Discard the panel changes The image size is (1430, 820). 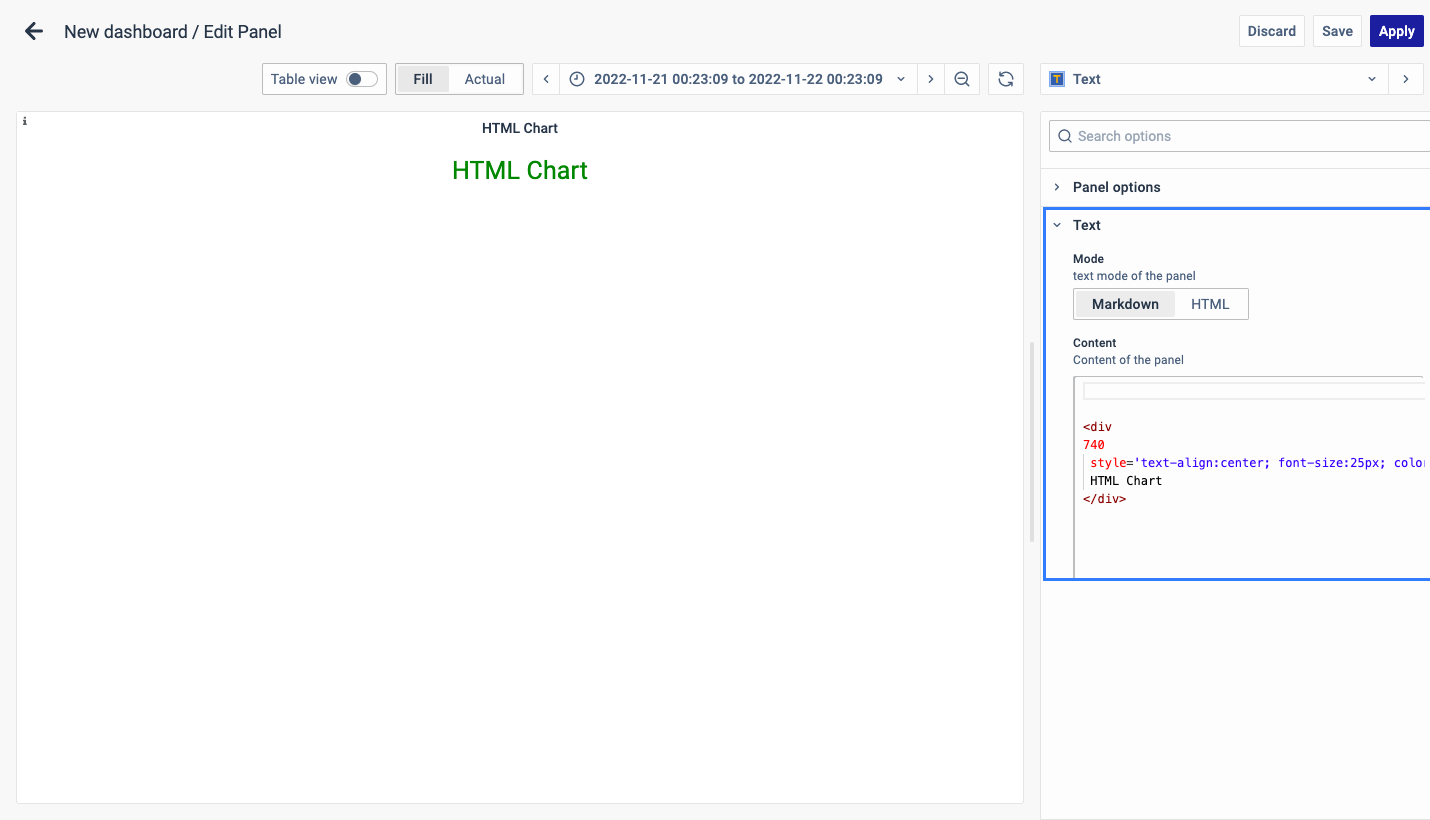tap(1272, 31)
